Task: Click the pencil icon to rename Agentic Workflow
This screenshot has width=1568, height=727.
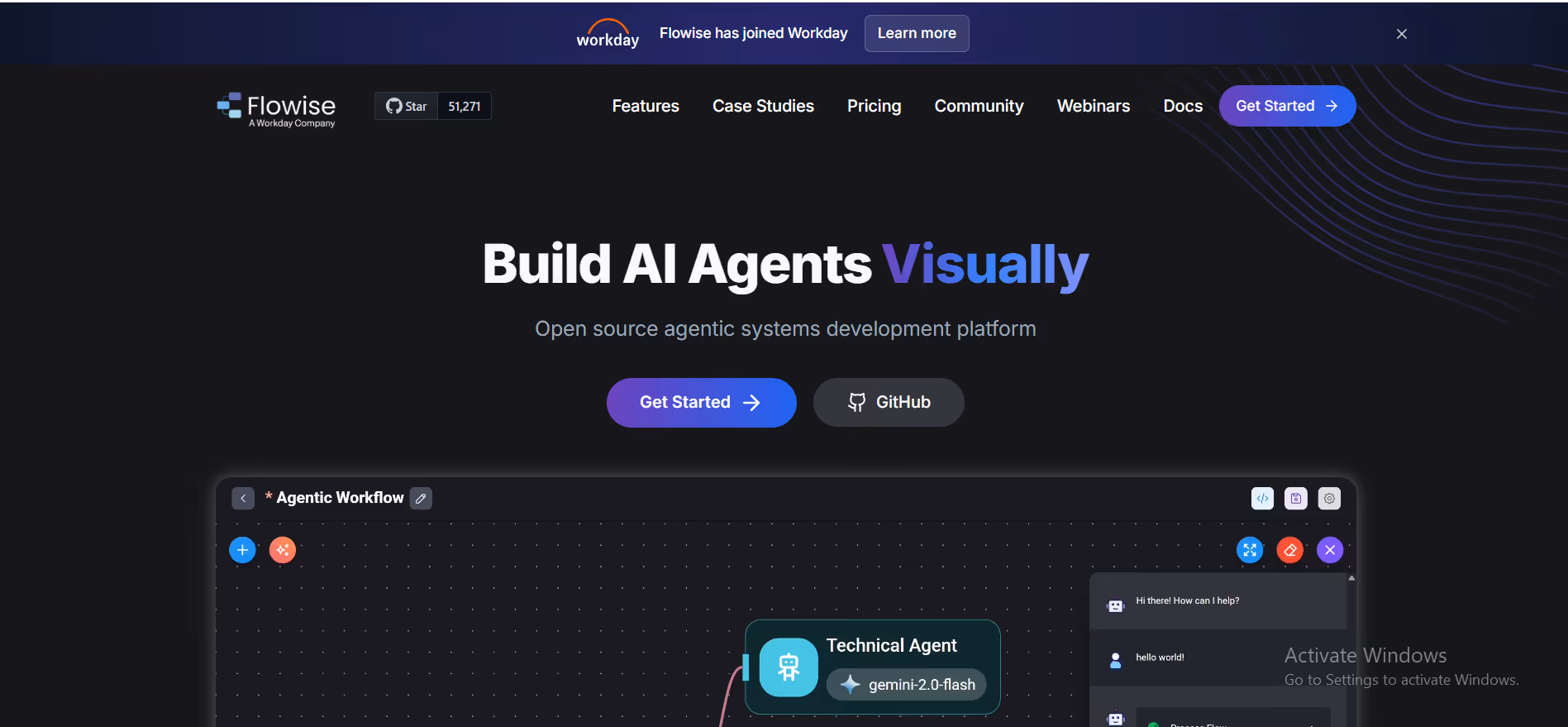Action: (421, 498)
